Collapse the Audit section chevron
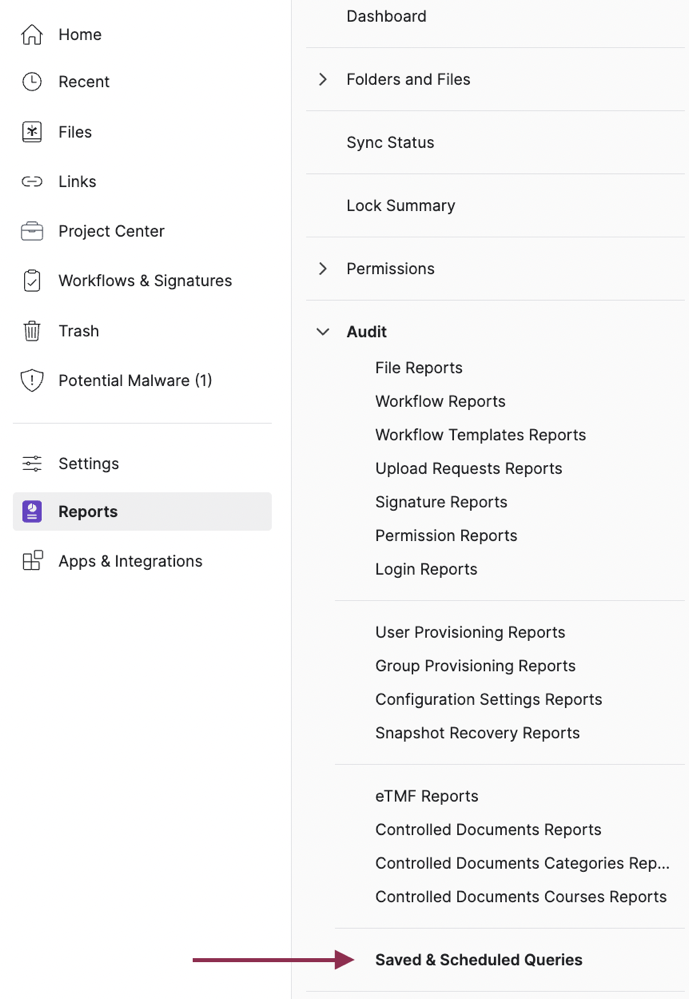The image size is (689, 999). pos(323,332)
